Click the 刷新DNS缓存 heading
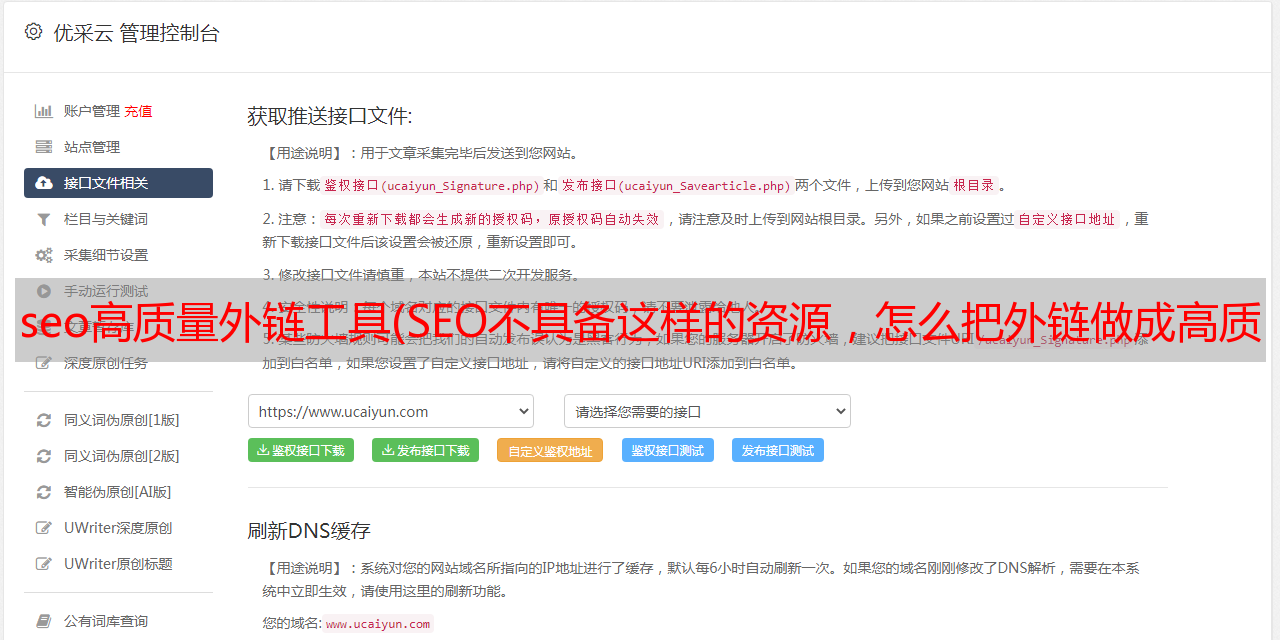The height and width of the screenshot is (640, 1280). point(309,530)
